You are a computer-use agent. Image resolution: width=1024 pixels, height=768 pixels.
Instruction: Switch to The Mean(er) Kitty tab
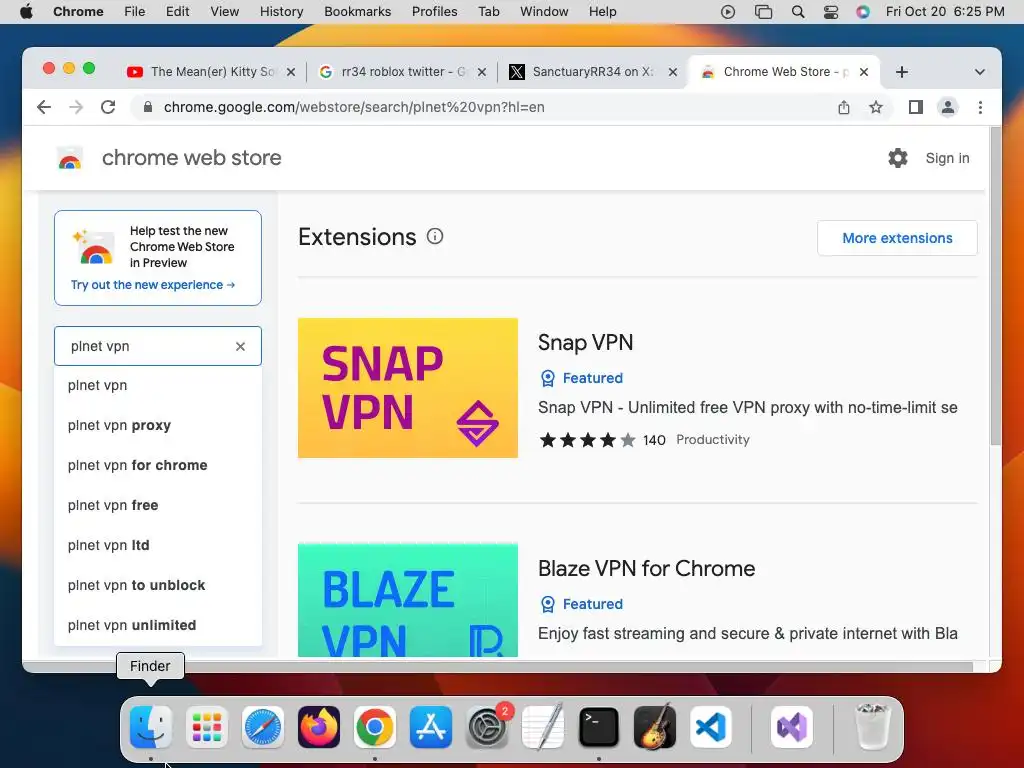[x=212, y=72]
